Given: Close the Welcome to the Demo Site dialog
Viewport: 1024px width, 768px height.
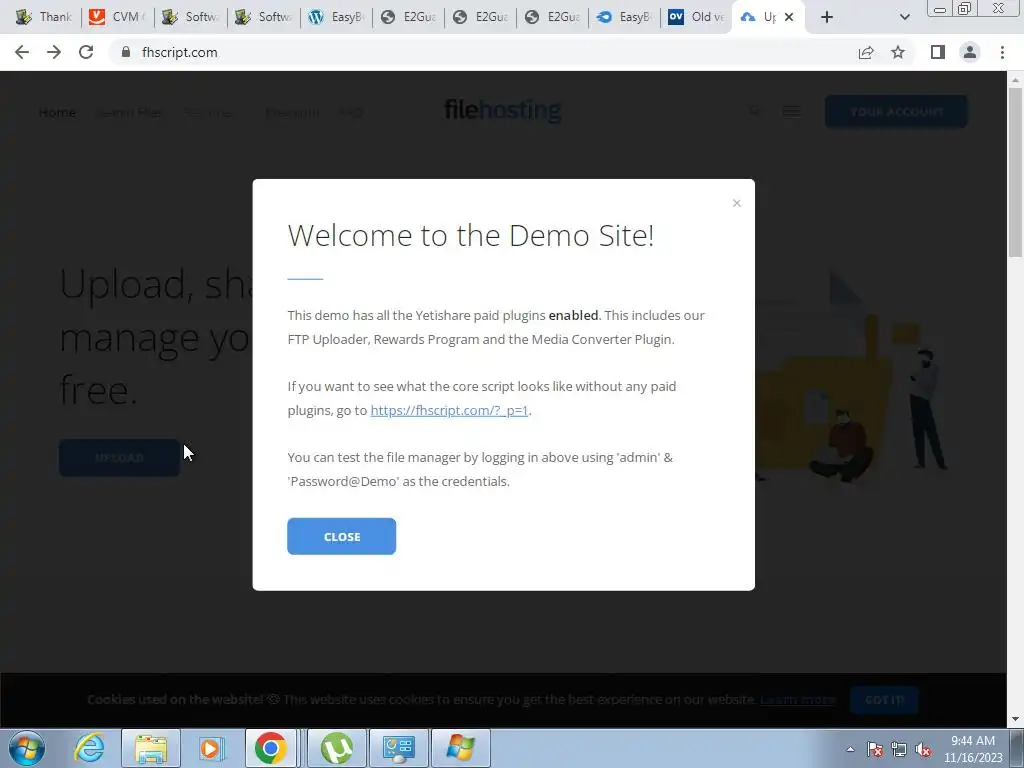Looking at the screenshot, I should click(342, 536).
